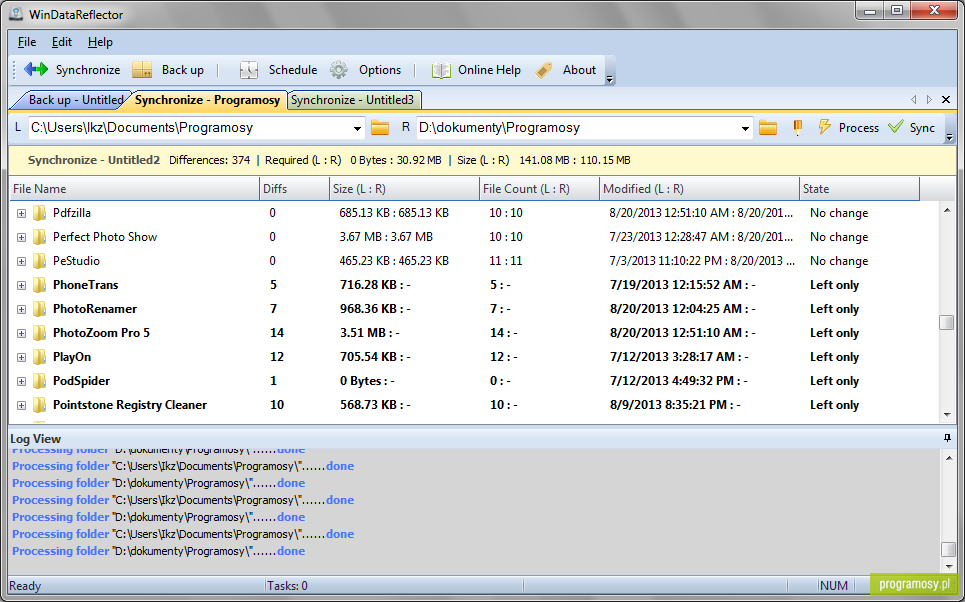Viewport: 965px width, 602px height.
Task: Click the PodSpider folder icon
Action: pos(39,381)
